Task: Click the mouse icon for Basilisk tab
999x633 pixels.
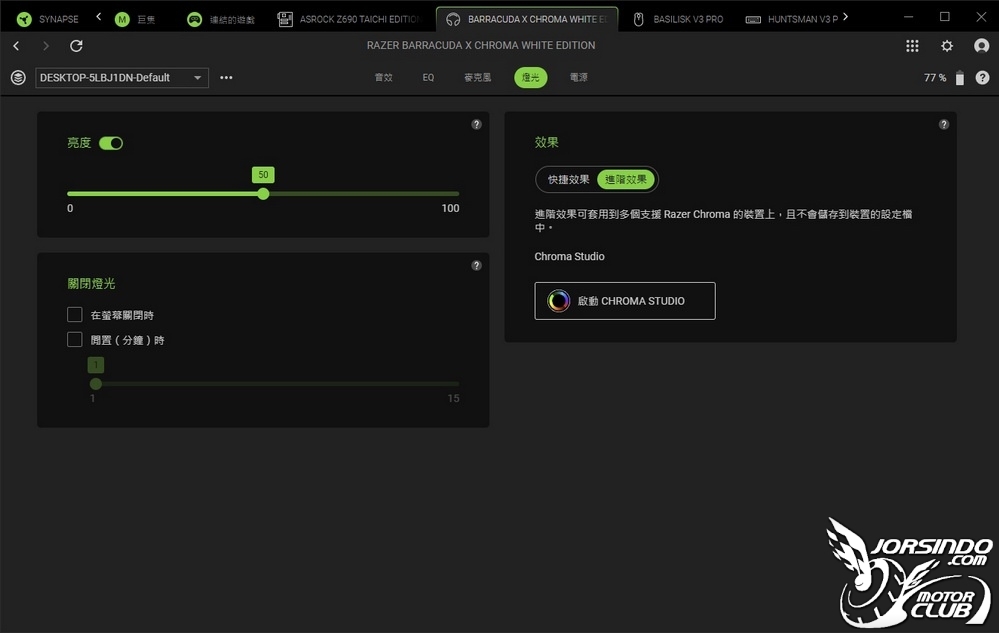Action: tap(638, 20)
